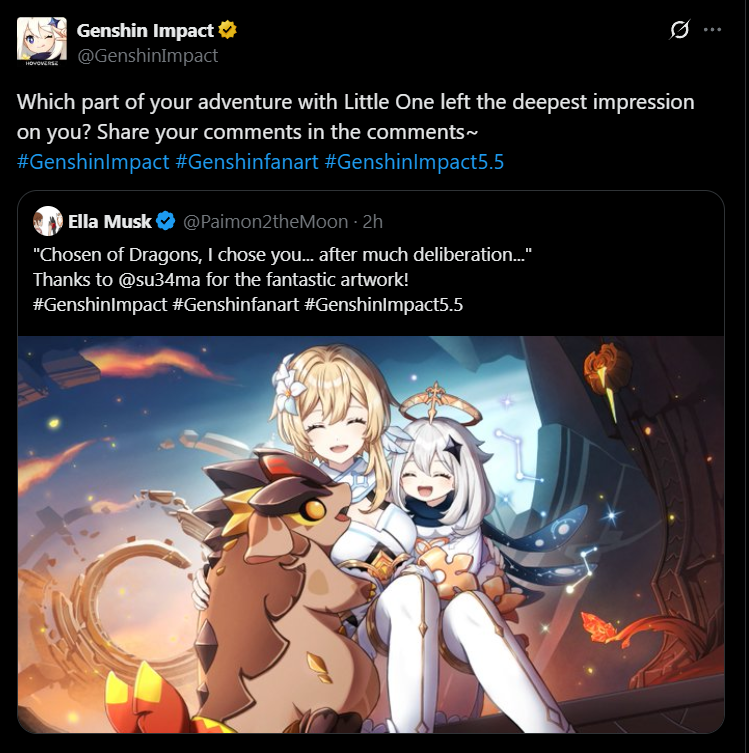Screen dimensions: 749x753
Task: Open the Grok slashed-circle icon
Action: point(679,30)
